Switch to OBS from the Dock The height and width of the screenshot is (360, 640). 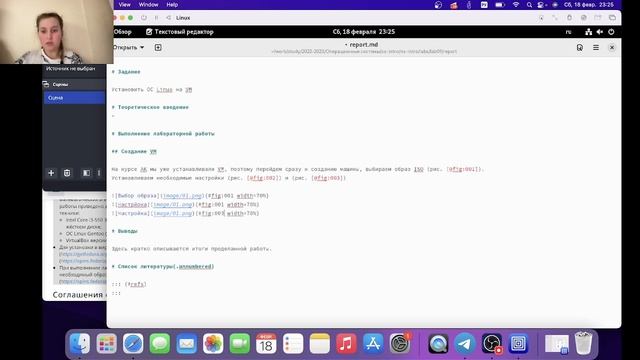coord(491,343)
